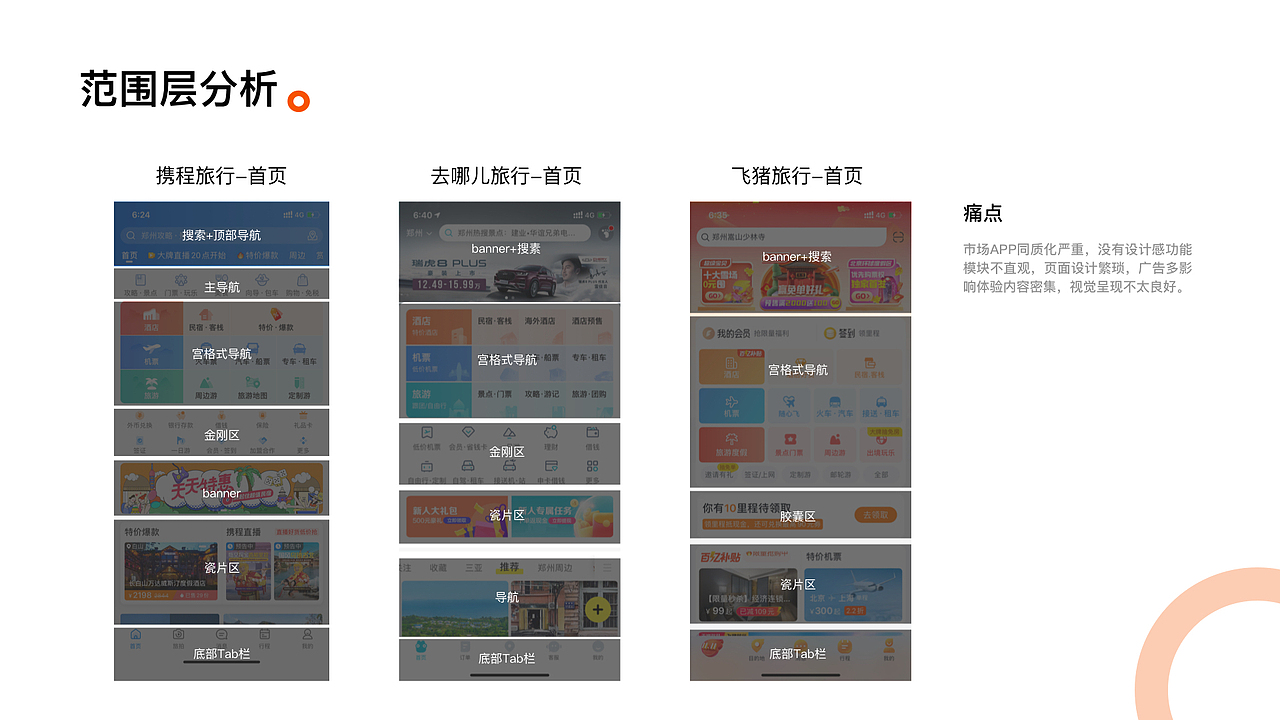This screenshot has width=1280, height=720.
Task: Click Qunar search field with 郑州热搜景点
Action: click(517, 232)
